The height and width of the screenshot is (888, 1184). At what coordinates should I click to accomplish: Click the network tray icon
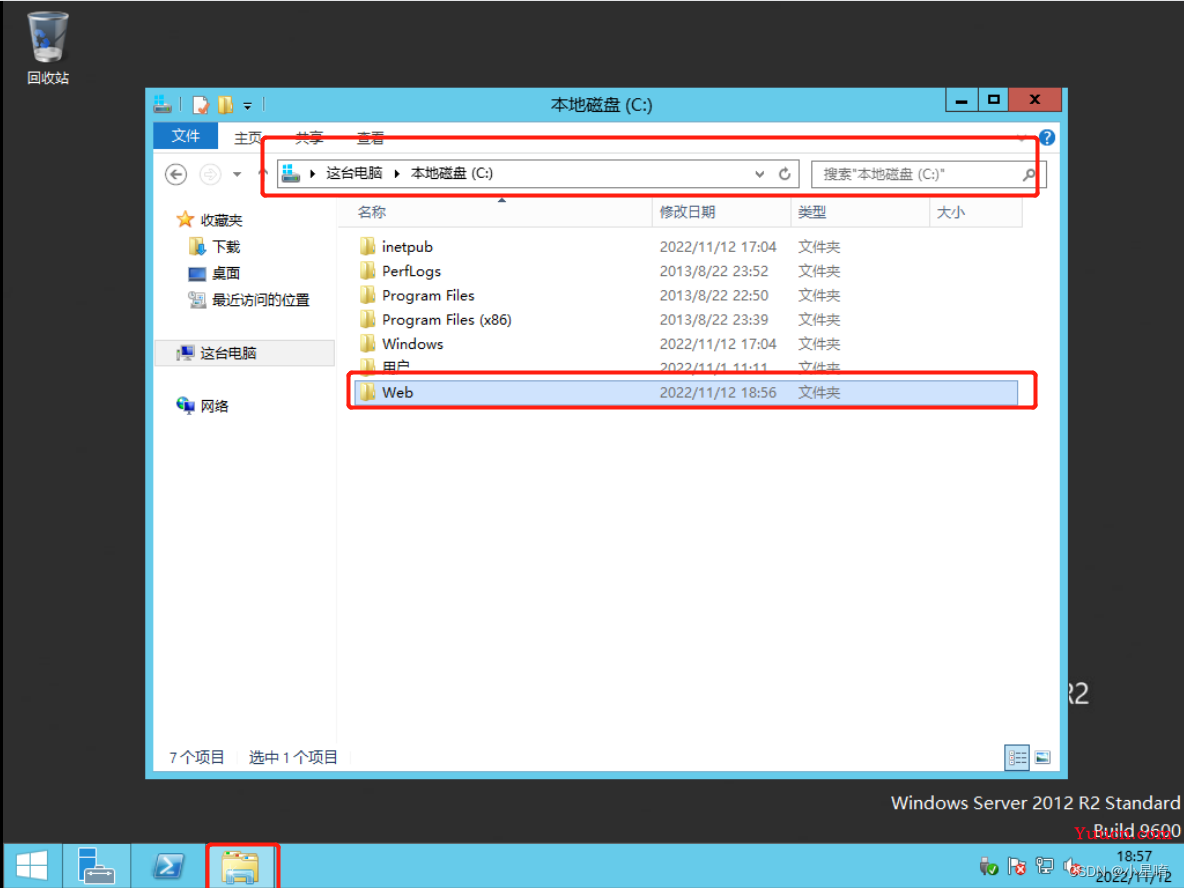pyautogui.click(x=1044, y=865)
